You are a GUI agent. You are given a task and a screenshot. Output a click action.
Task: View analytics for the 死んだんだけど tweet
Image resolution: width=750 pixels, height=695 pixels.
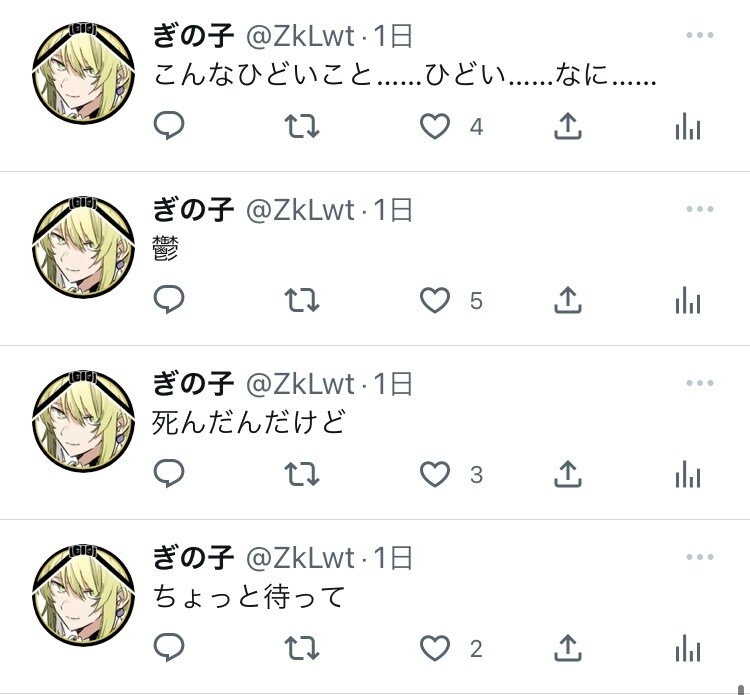pyautogui.click(x=688, y=474)
